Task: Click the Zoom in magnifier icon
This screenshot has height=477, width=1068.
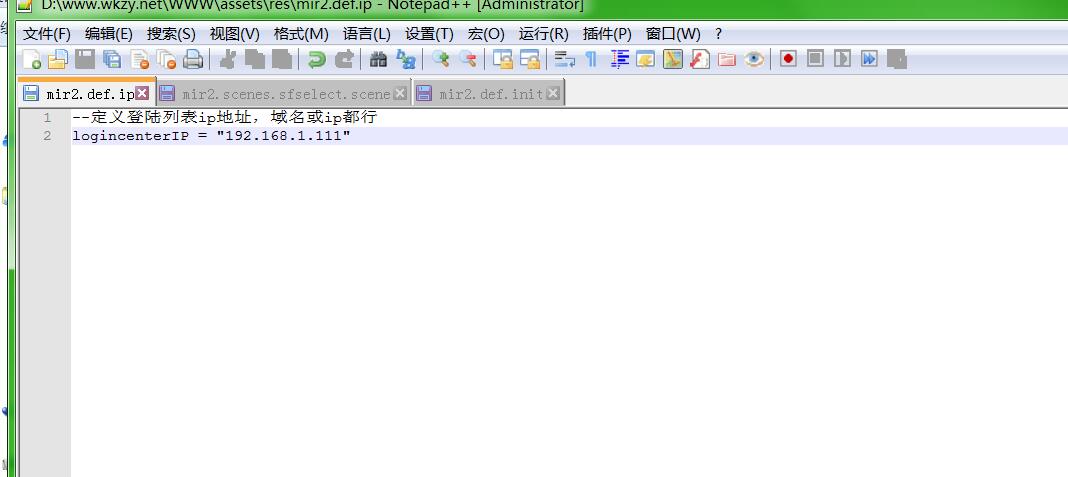Action: [440, 59]
